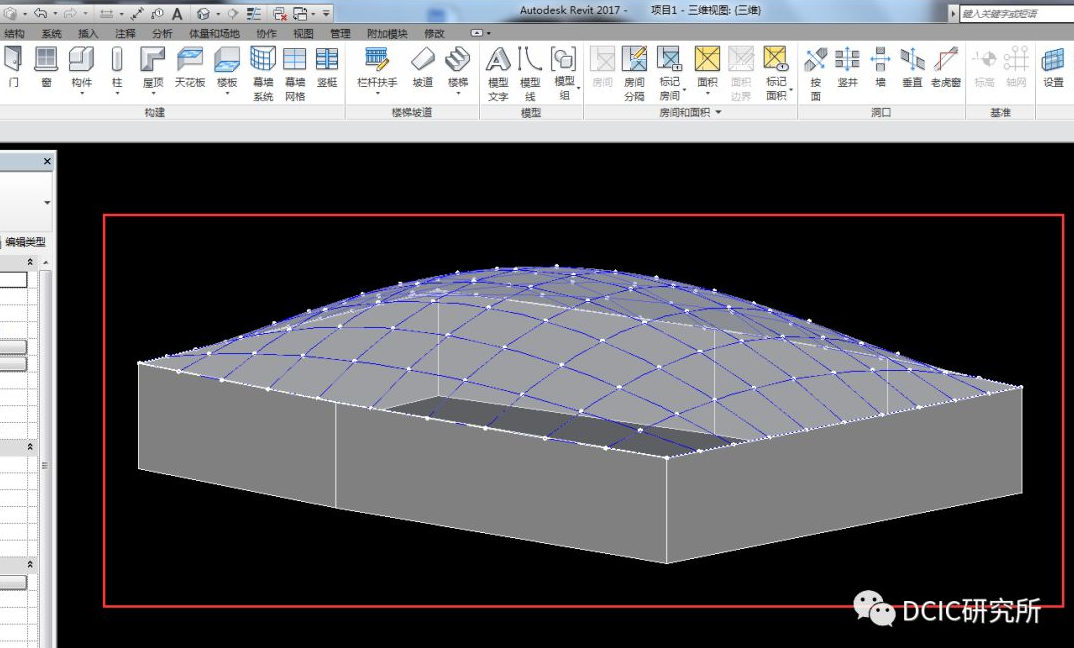Collapse the first Properties group chevron

pyautogui.click(x=30, y=262)
